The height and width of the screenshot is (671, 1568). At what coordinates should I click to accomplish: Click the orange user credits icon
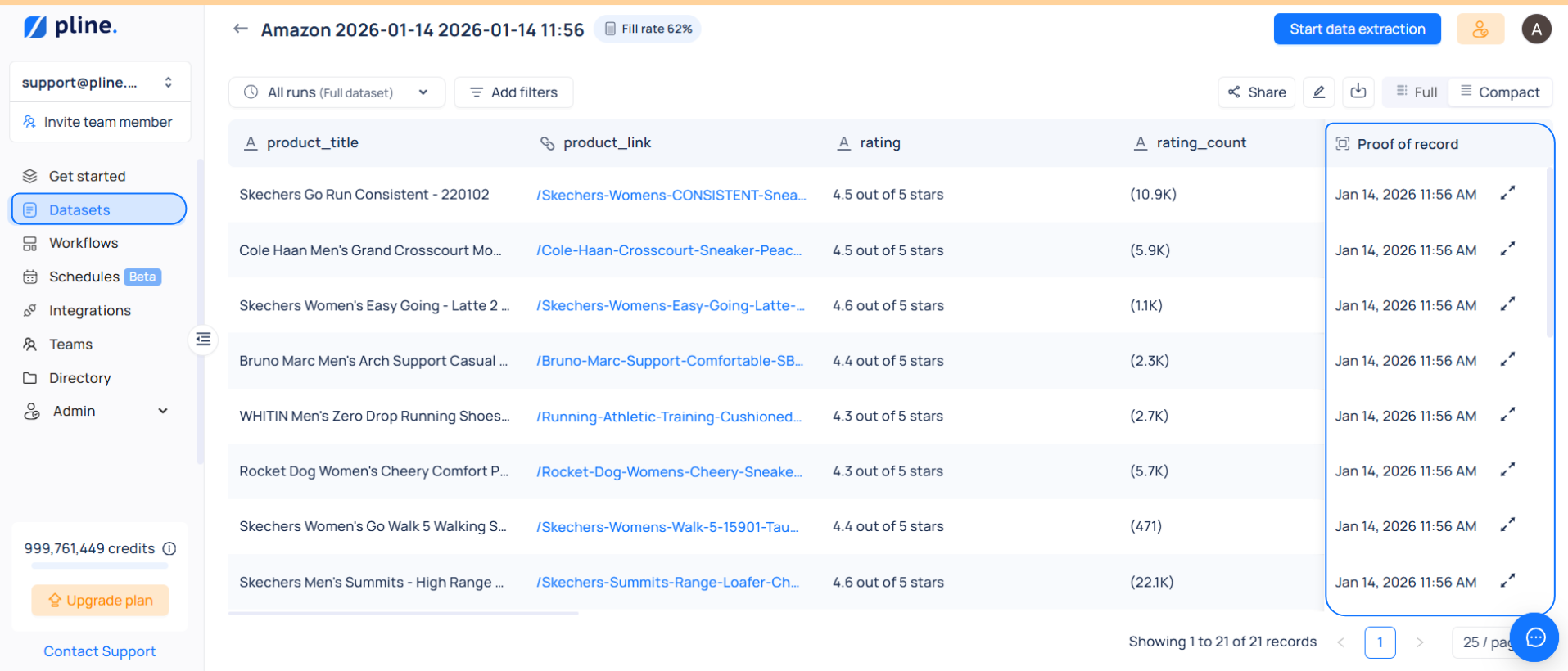tap(1480, 29)
